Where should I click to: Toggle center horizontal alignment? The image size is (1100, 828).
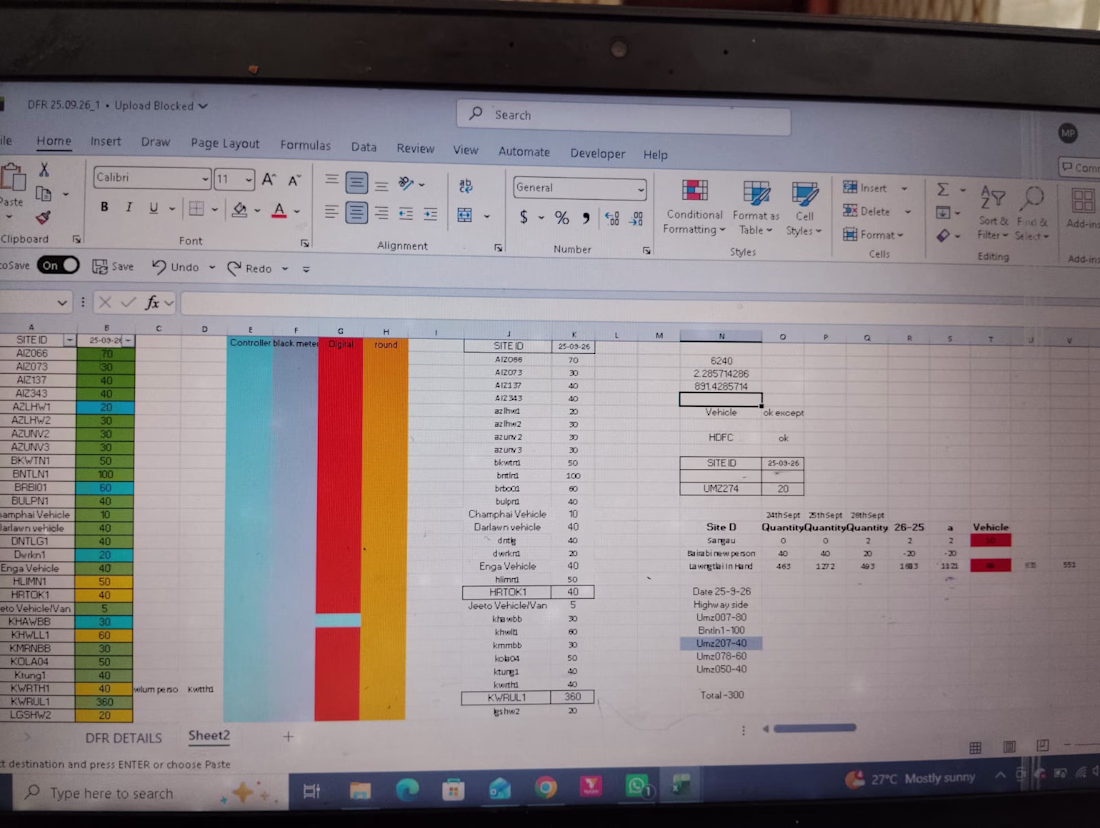click(356, 212)
